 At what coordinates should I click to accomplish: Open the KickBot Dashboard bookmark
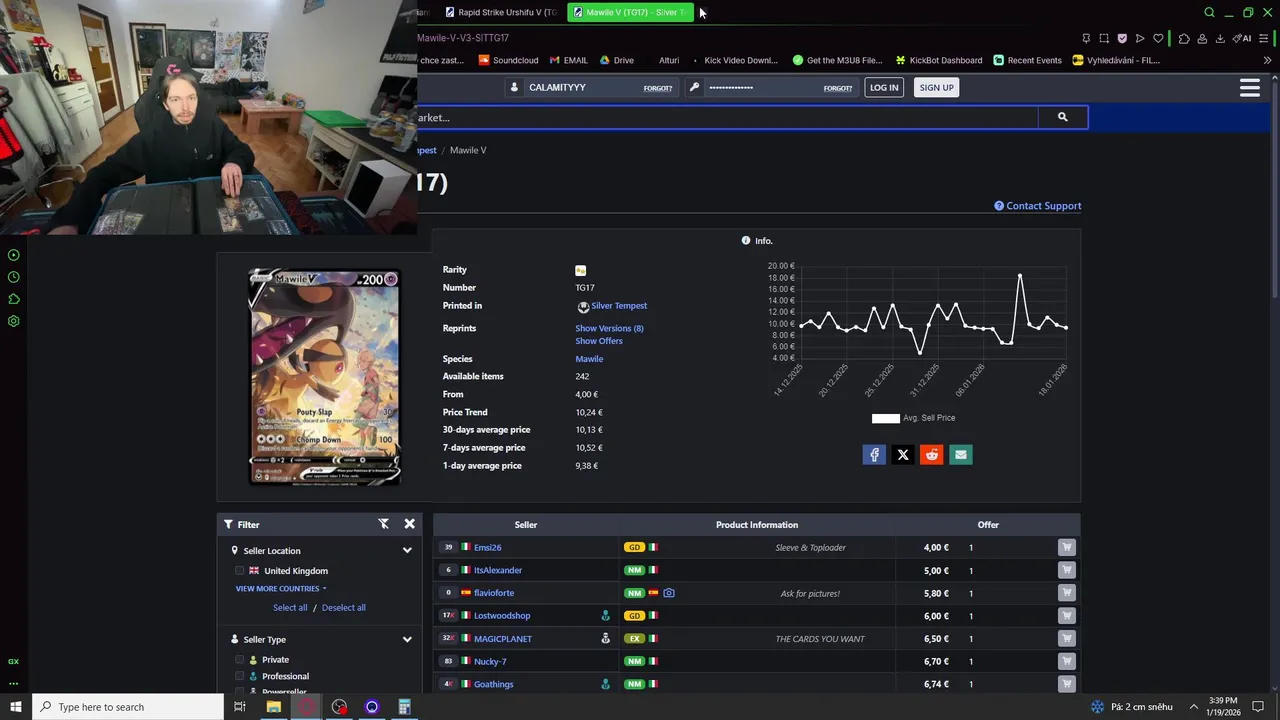pos(938,60)
